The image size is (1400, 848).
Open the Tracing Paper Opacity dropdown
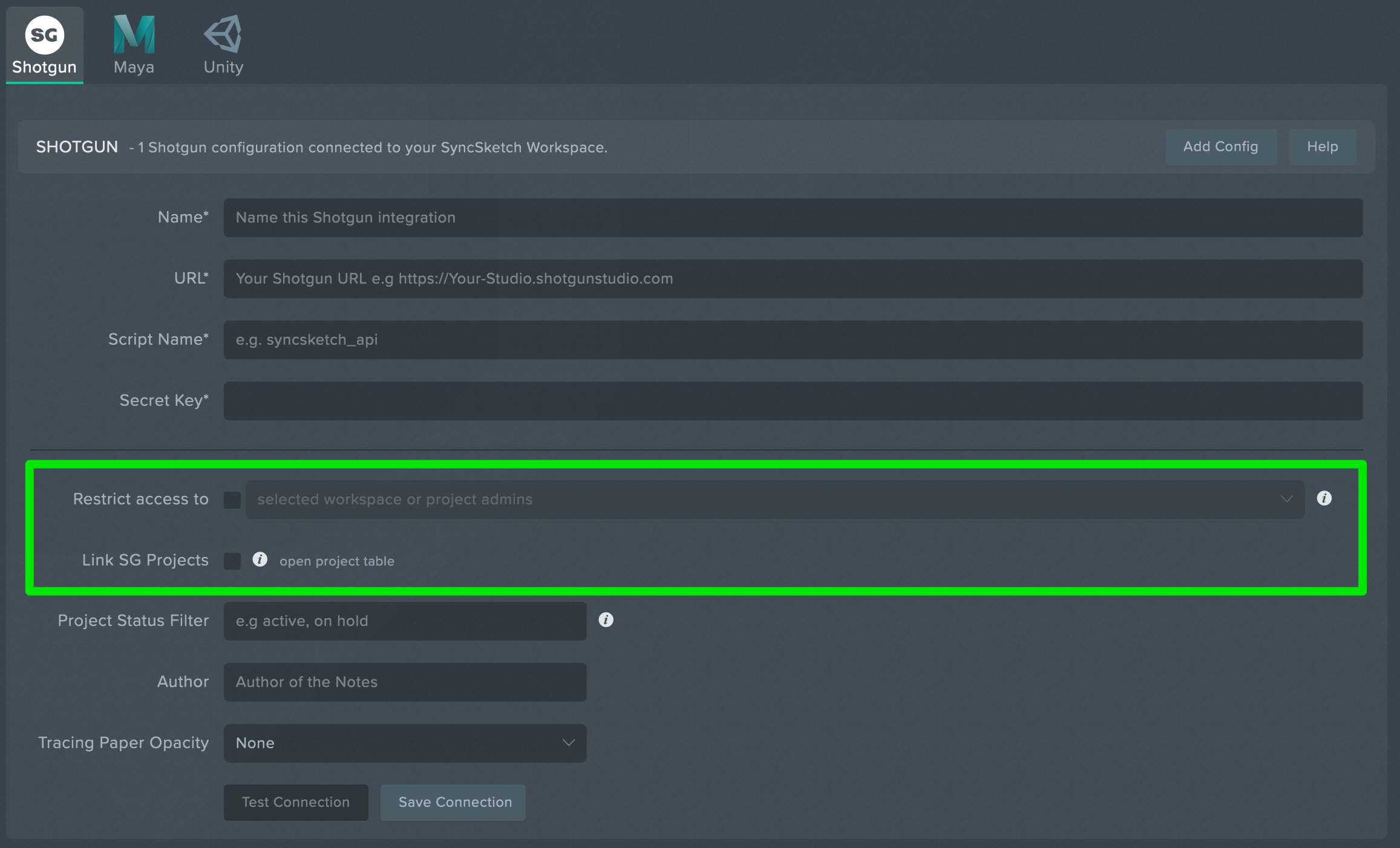click(x=405, y=743)
